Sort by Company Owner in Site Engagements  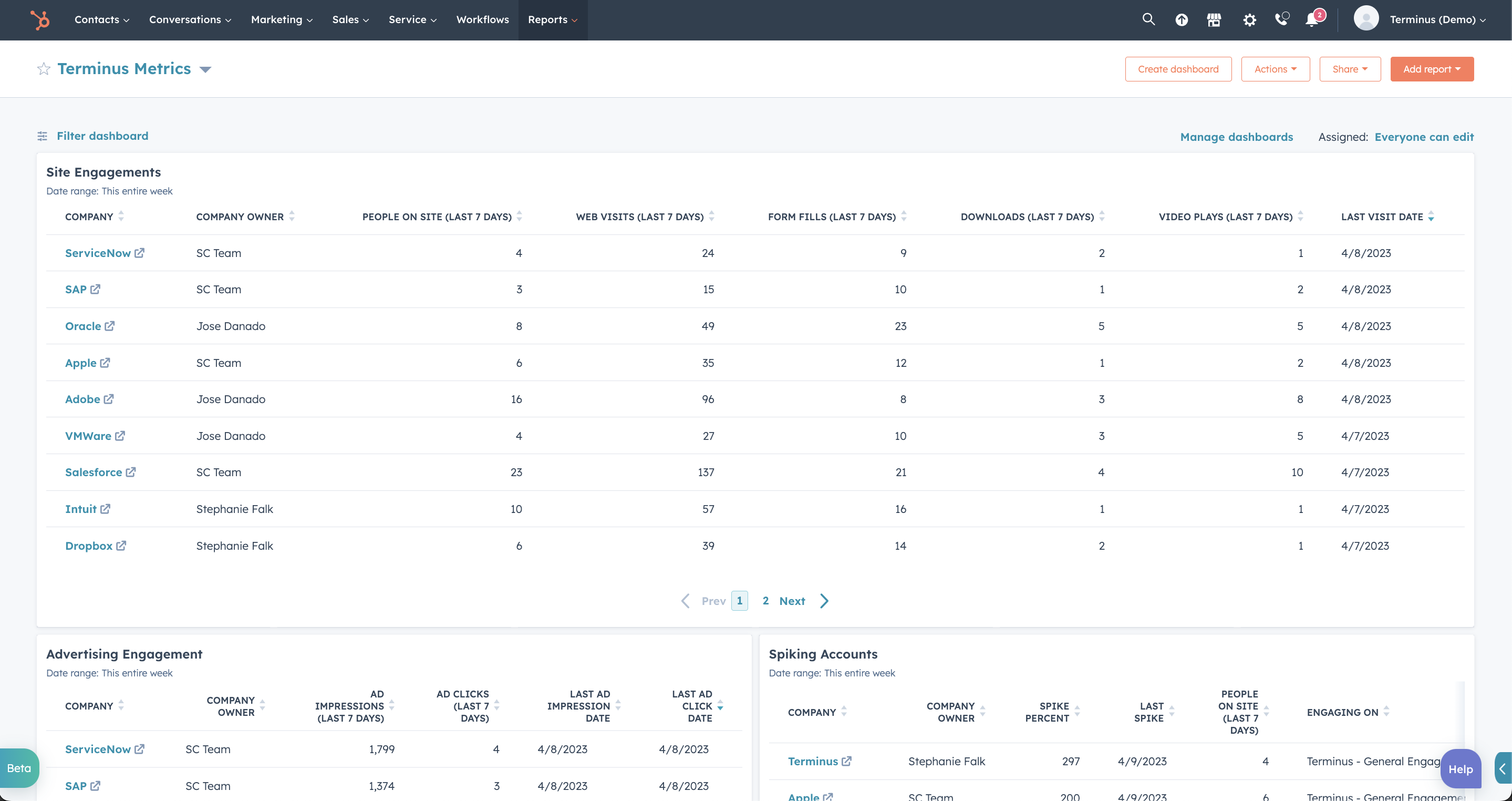pyautogui.click(x=292, y=216)
